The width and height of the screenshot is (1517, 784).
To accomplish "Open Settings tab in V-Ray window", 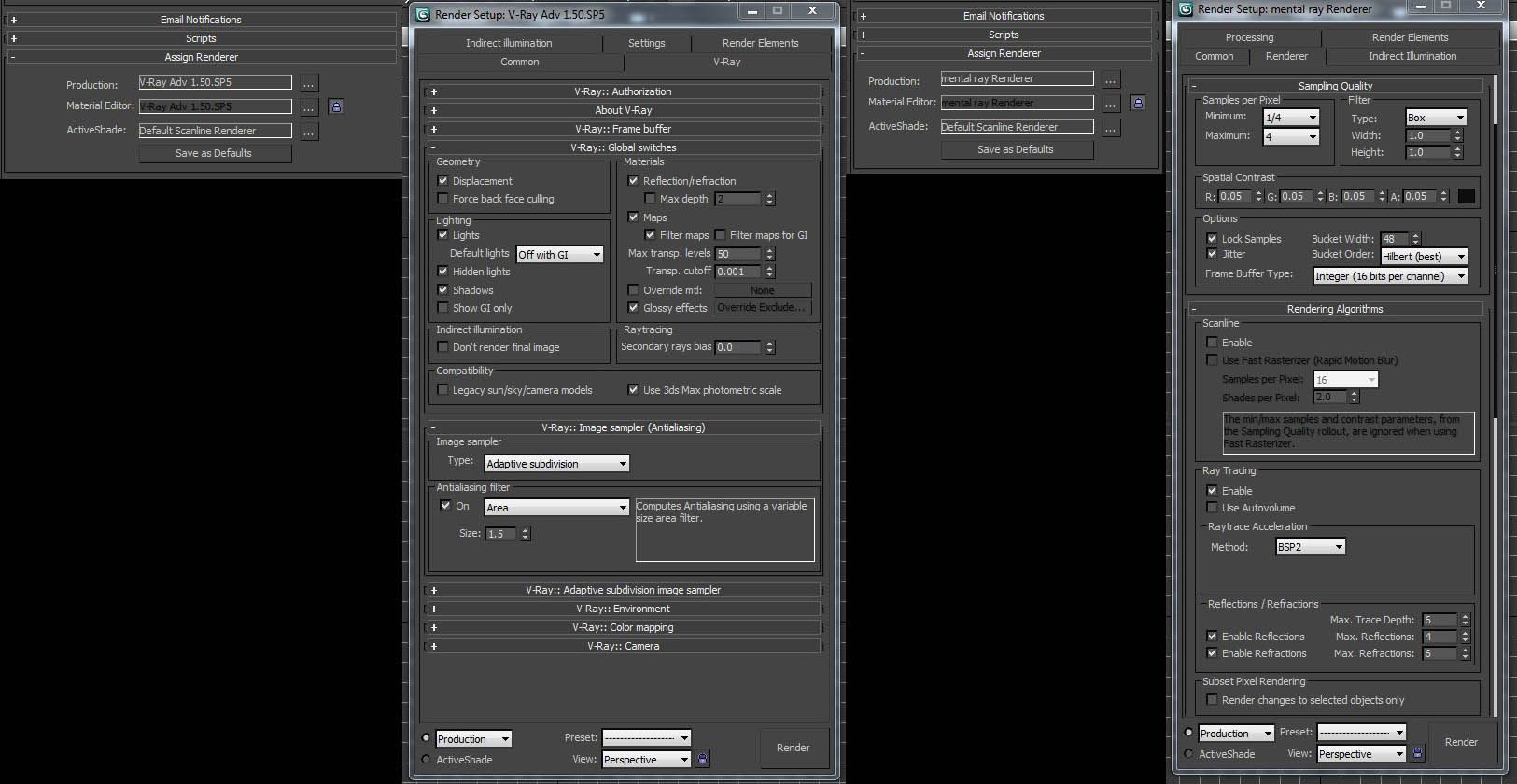I will [646, 43].
